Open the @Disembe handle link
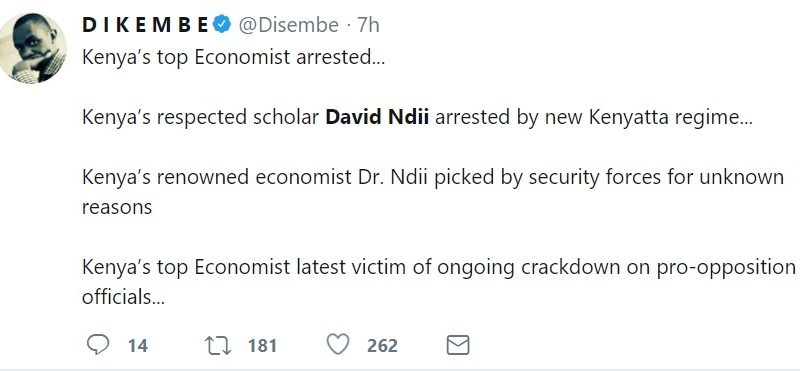The height and width of the screenshot is (371, 800). pos(288,25)
